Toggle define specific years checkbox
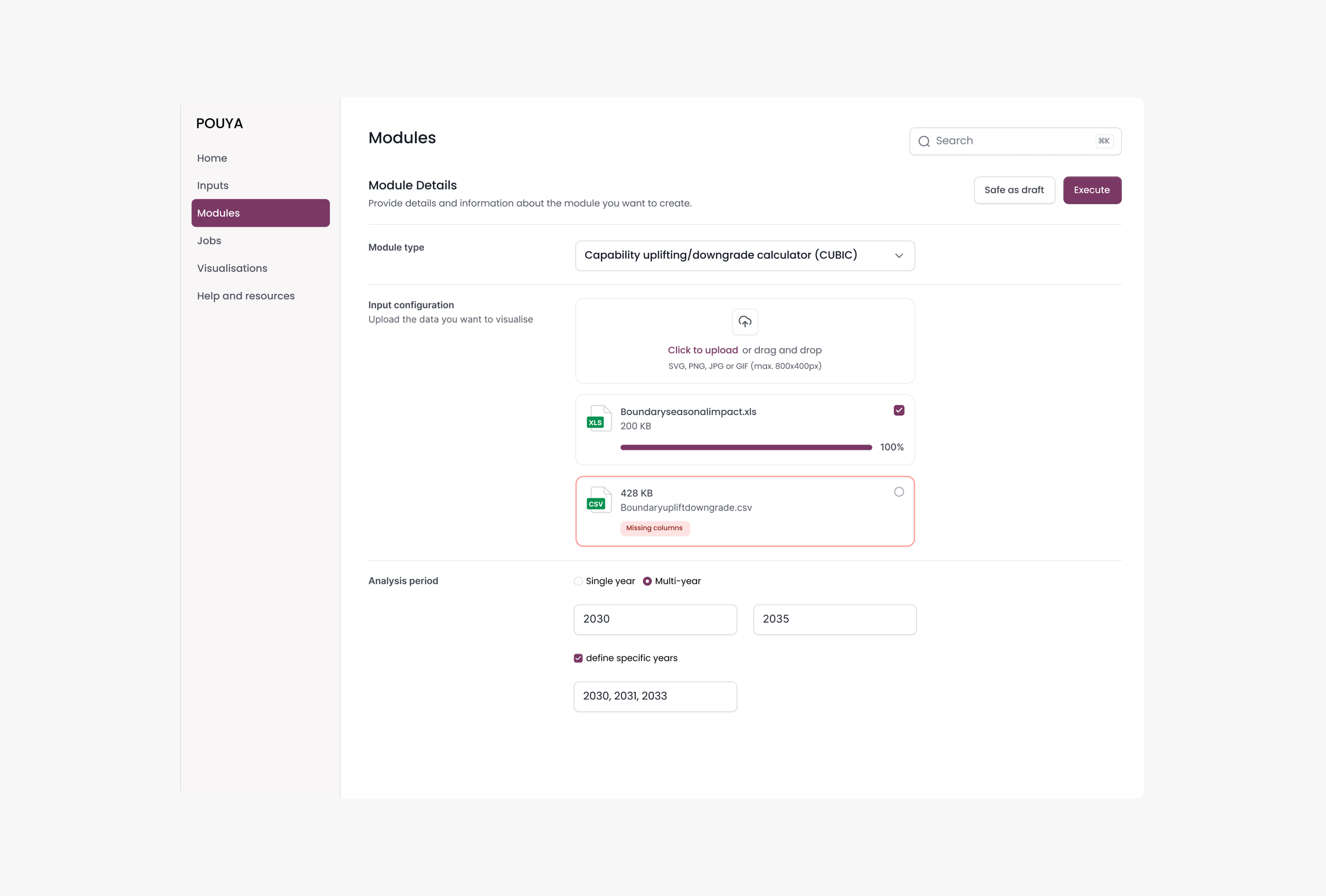 578,658
